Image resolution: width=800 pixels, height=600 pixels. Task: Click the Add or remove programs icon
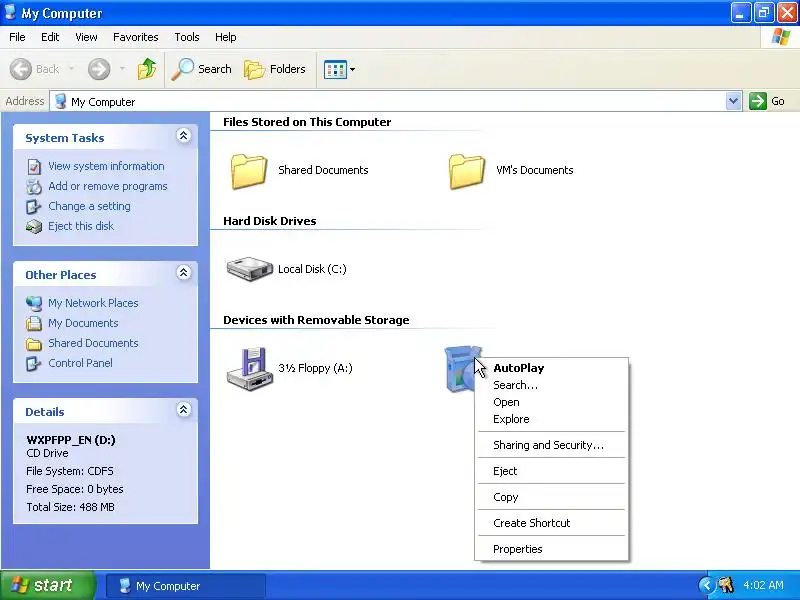[34, 186]
